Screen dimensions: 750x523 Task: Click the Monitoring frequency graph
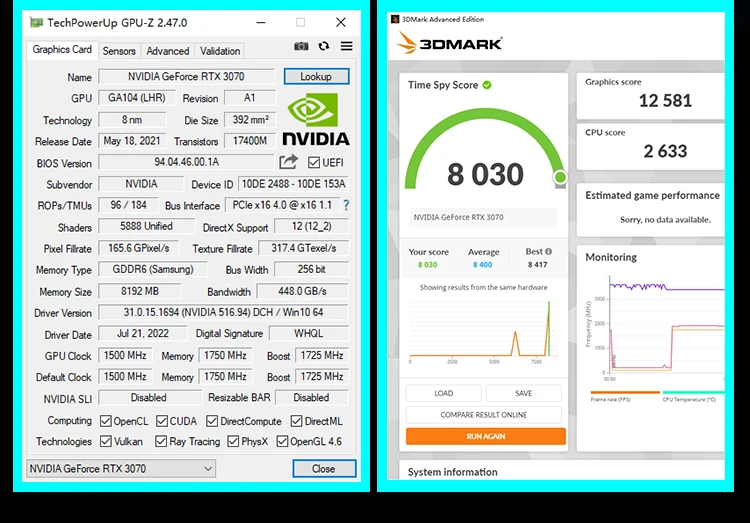(x=655, y=328)
